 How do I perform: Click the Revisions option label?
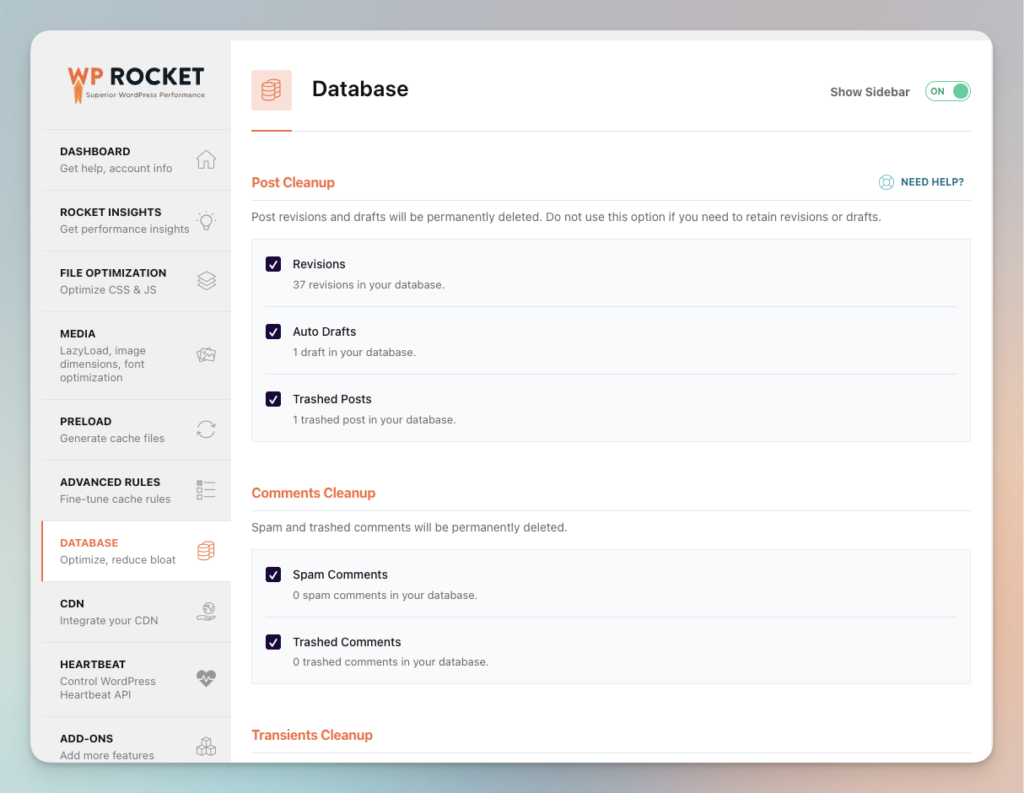tap(319, 264)
